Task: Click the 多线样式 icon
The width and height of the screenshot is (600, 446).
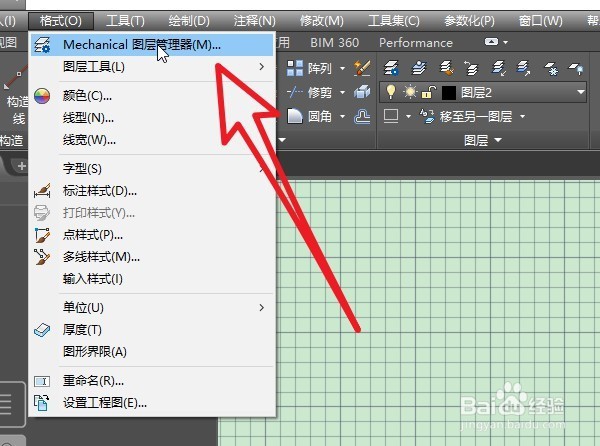Action: click(42, 257)
